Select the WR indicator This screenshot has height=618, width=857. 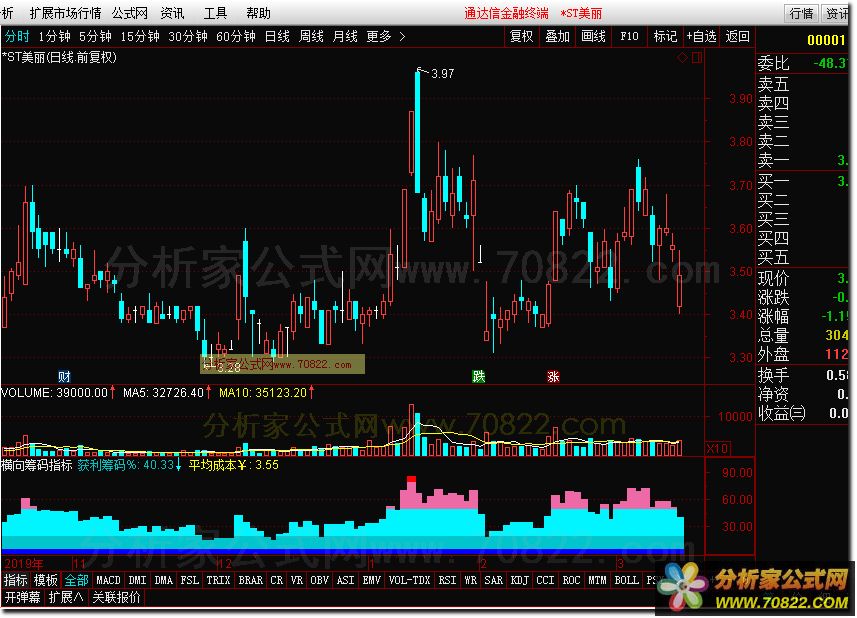(x=471, y=580)
